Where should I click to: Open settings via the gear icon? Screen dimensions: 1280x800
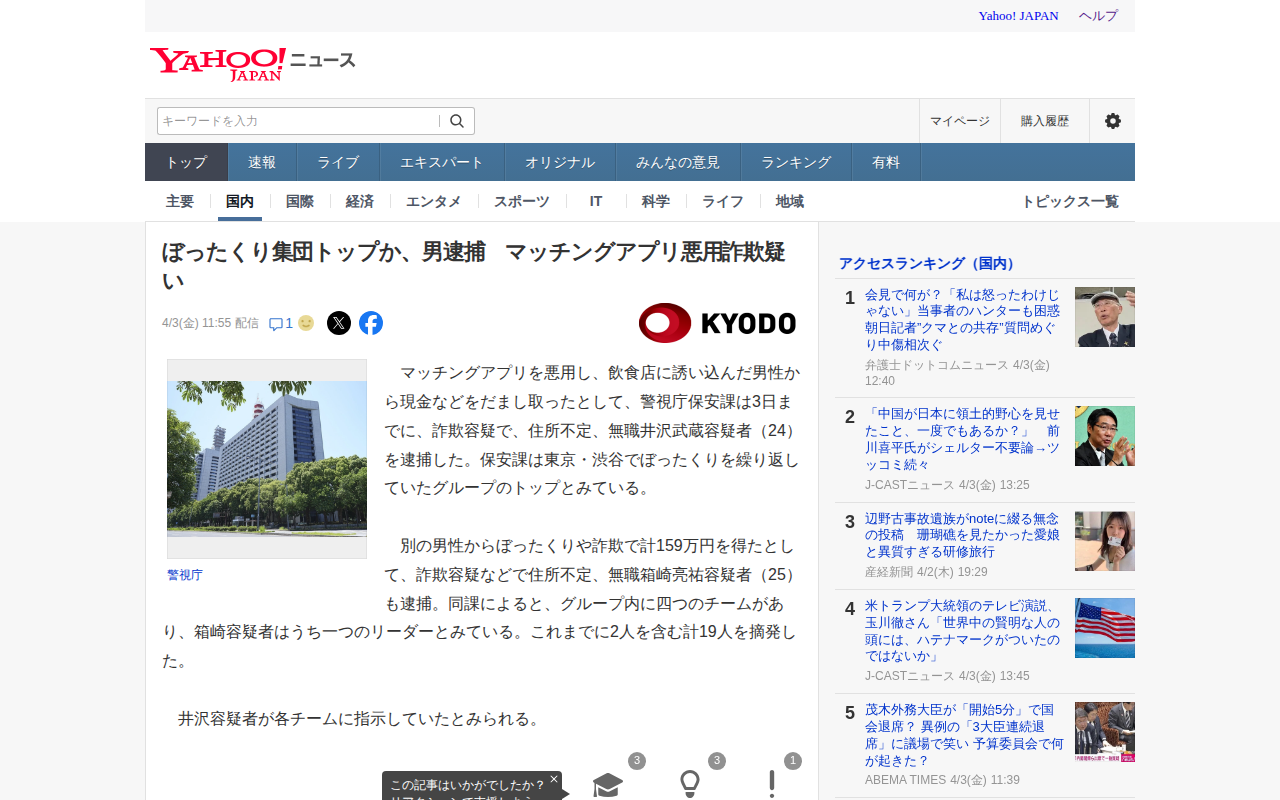point(1112,121)
